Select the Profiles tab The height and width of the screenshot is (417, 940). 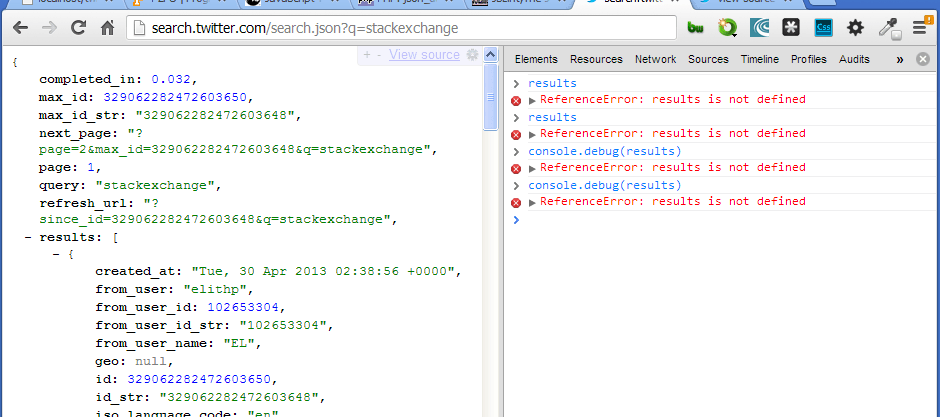coord(808,59)
